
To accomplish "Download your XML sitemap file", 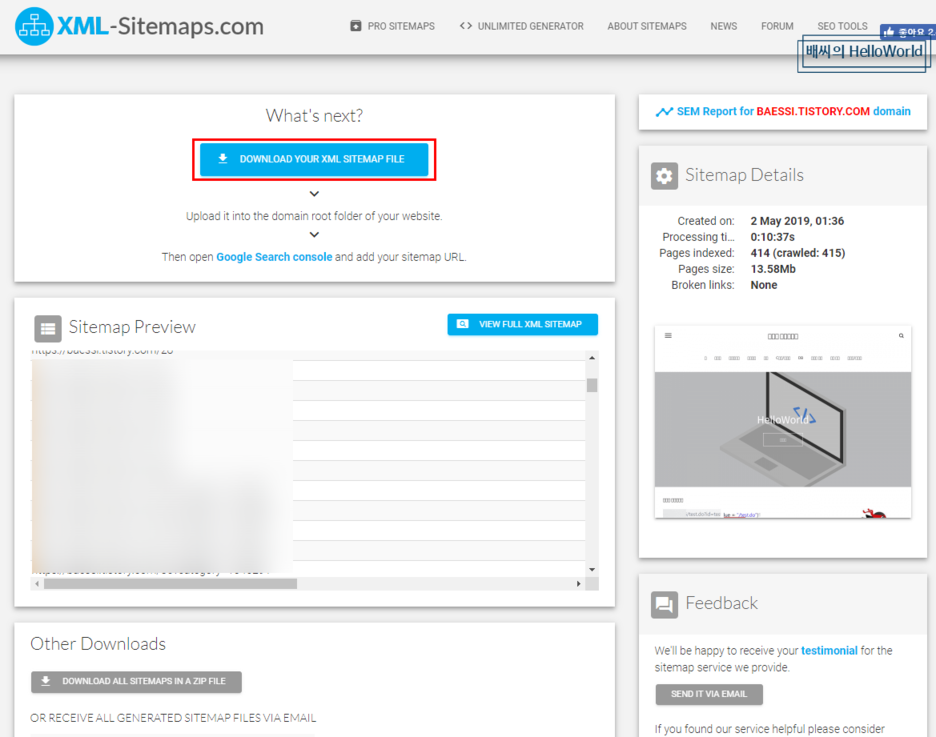I will (314, 159).
